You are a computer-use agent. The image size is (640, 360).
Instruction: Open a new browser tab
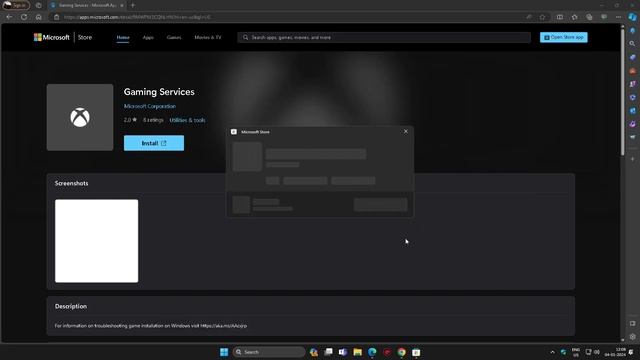(133, 5)
